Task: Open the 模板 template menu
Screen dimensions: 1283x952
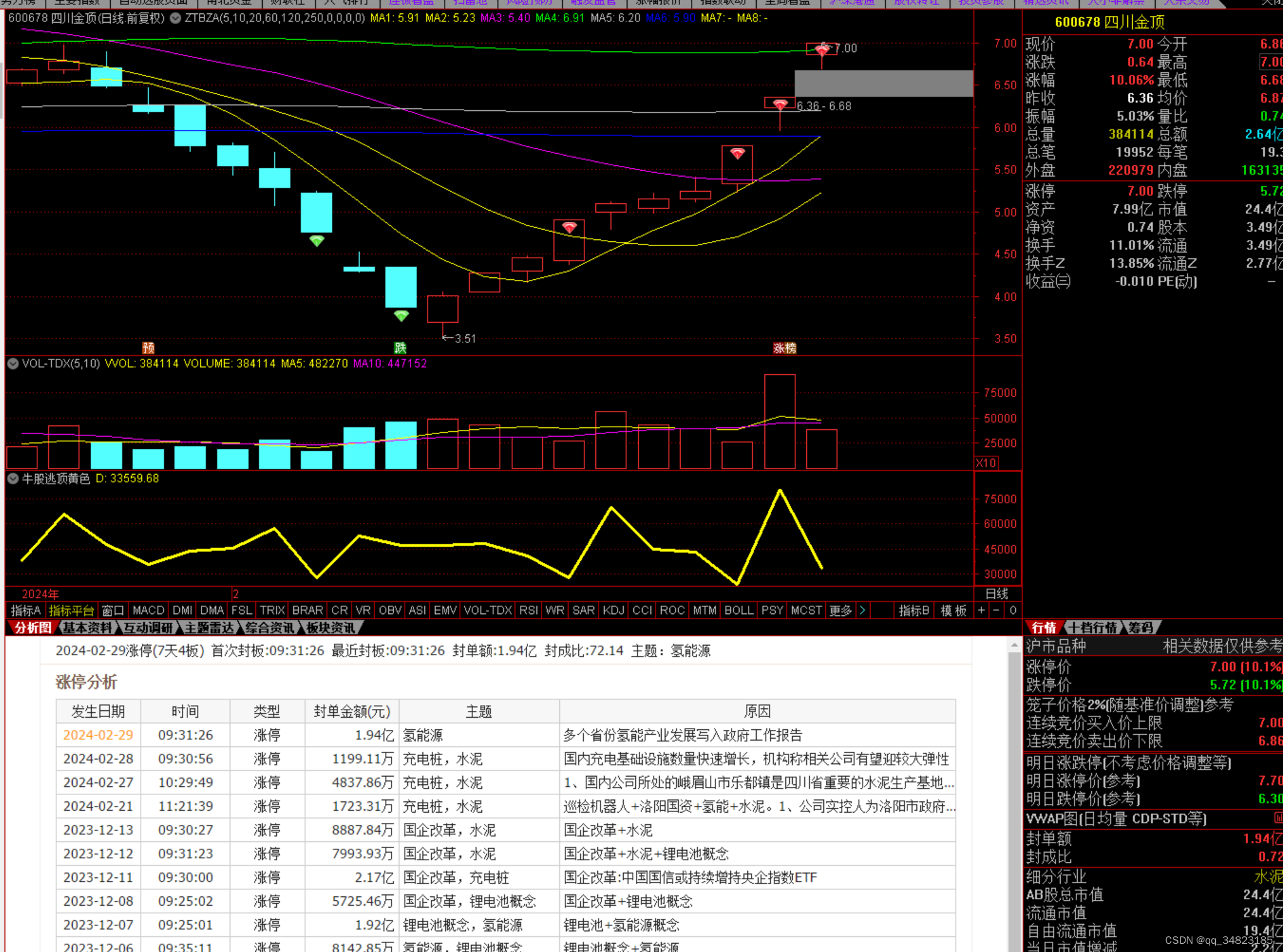Action: (x=954, y=610)
